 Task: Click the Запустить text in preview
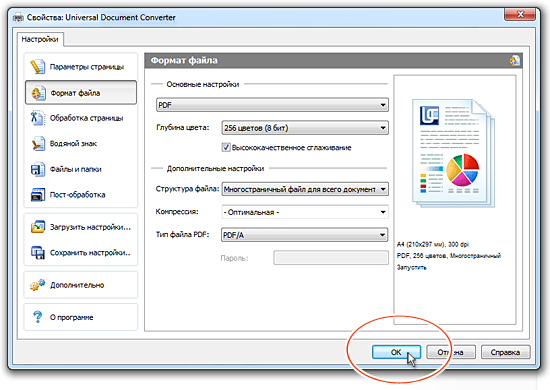pos(411,267)
